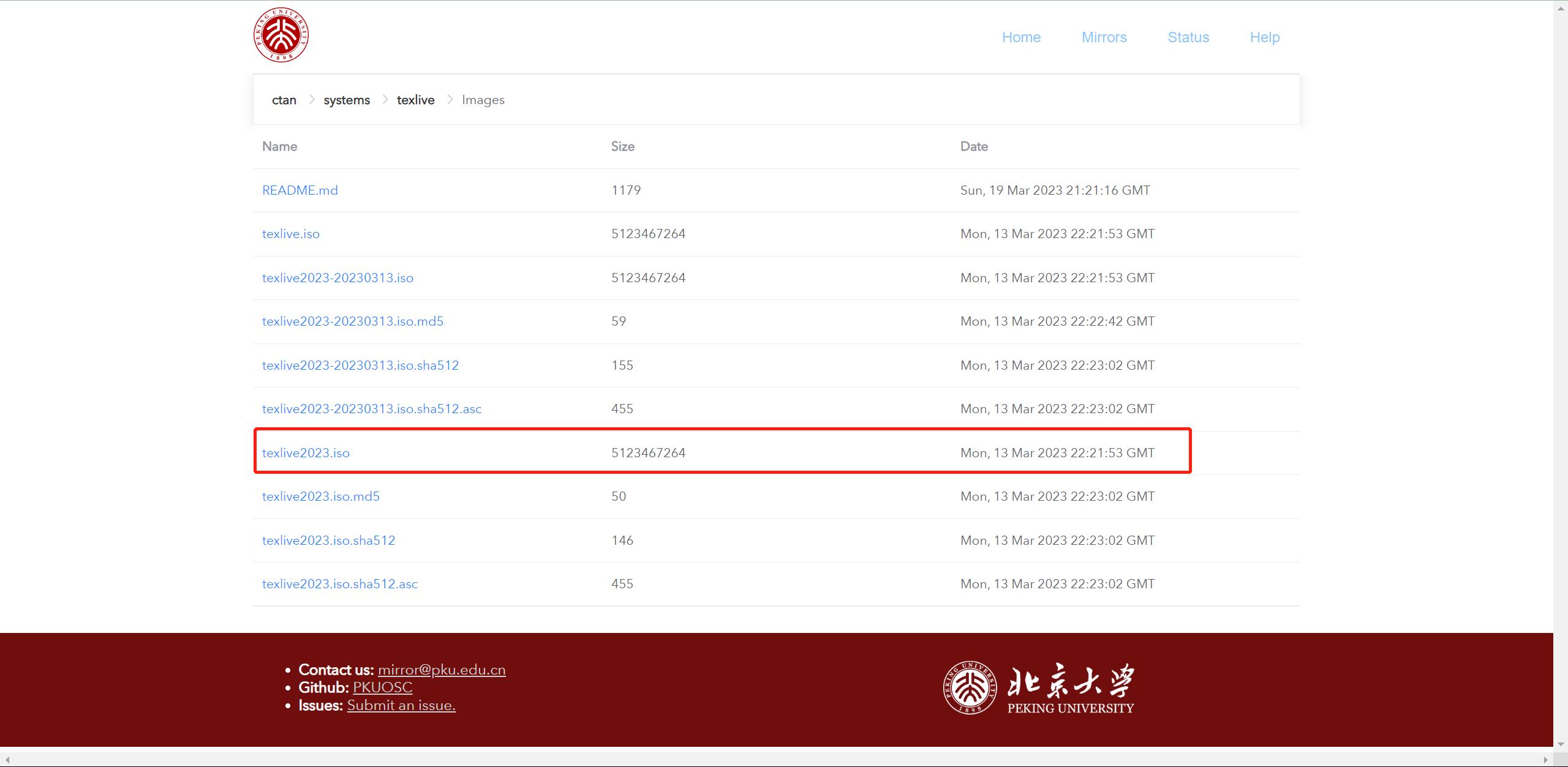Click the Peking University logo in the header
This screenshot has height=767, width=1568.
[x=281, y=35]
